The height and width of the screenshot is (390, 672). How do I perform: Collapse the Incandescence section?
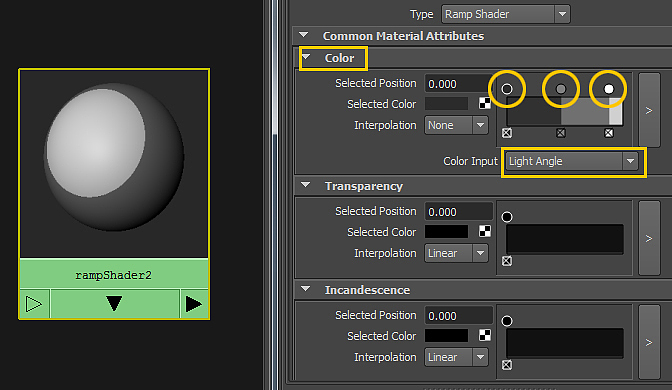point(306,289)
